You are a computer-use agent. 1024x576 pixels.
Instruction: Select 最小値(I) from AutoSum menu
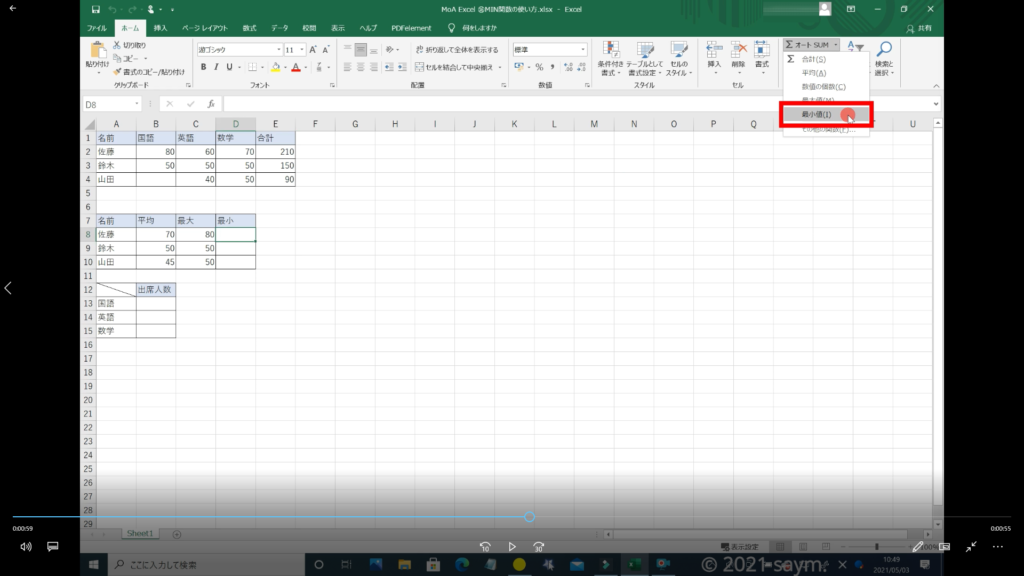(x=817, y=115)
